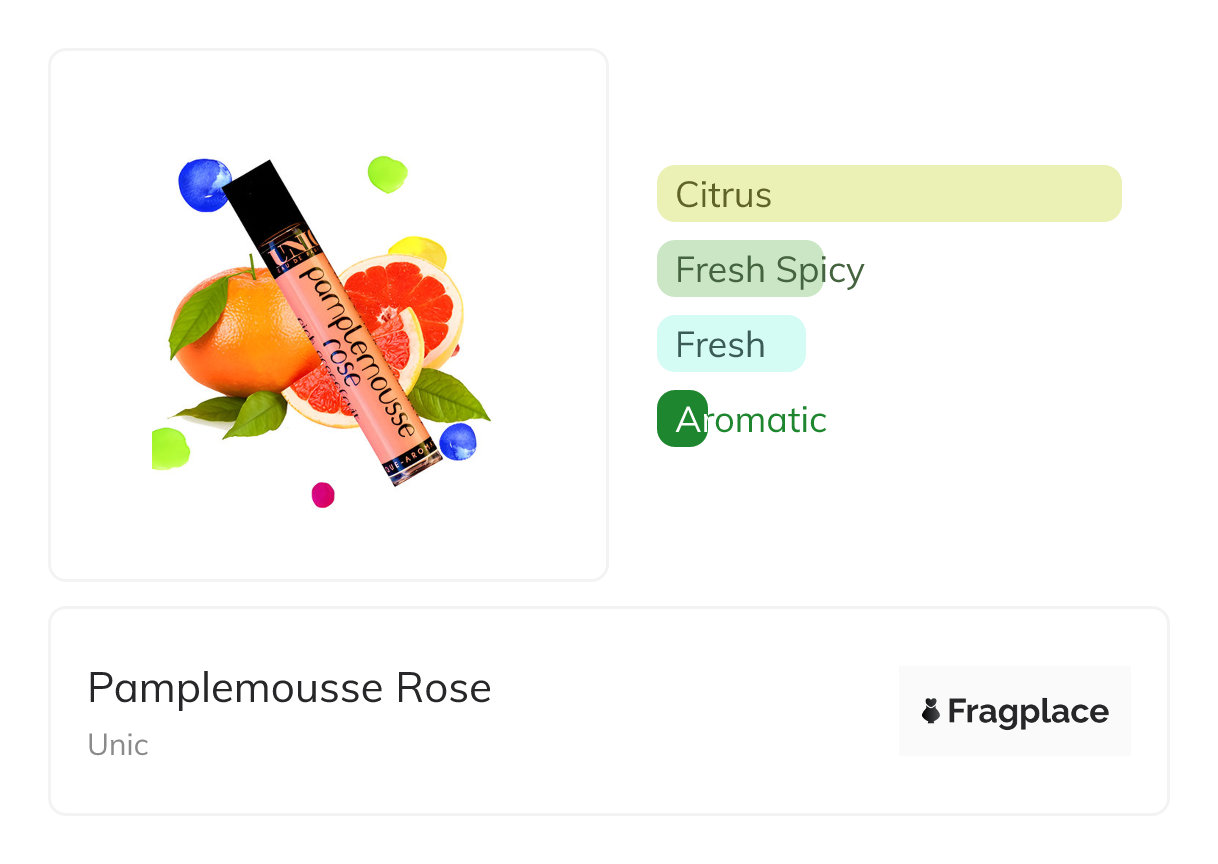The height and width of the screenshot is (864, 1218).
Task: Click the yellow blob behind the grapefruit
Action: click(417, 248)
